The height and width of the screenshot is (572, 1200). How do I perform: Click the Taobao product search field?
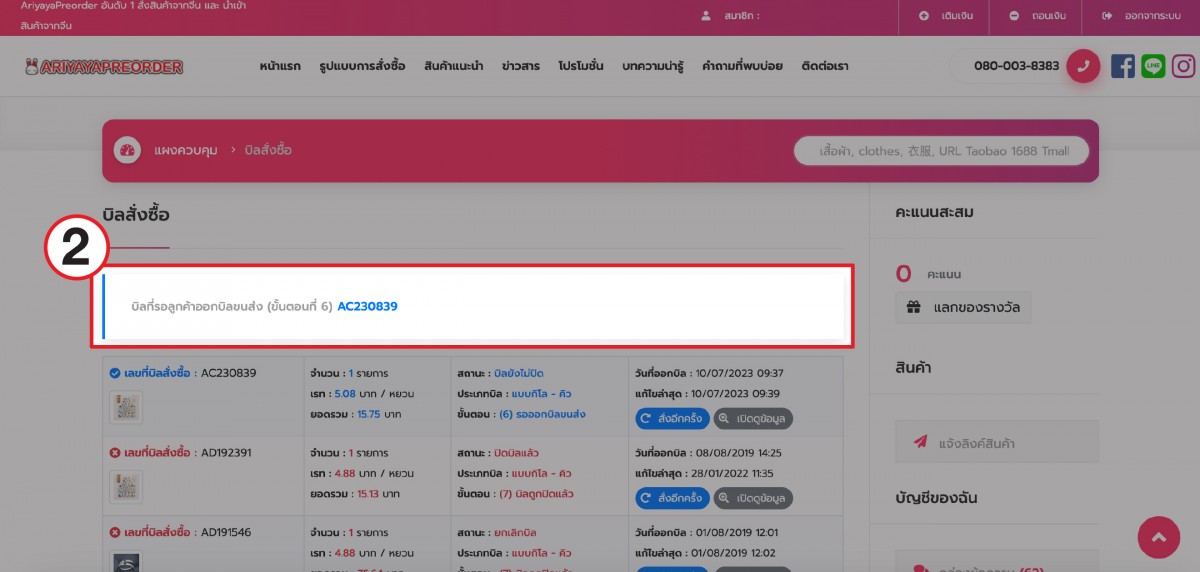coord(938,151)
